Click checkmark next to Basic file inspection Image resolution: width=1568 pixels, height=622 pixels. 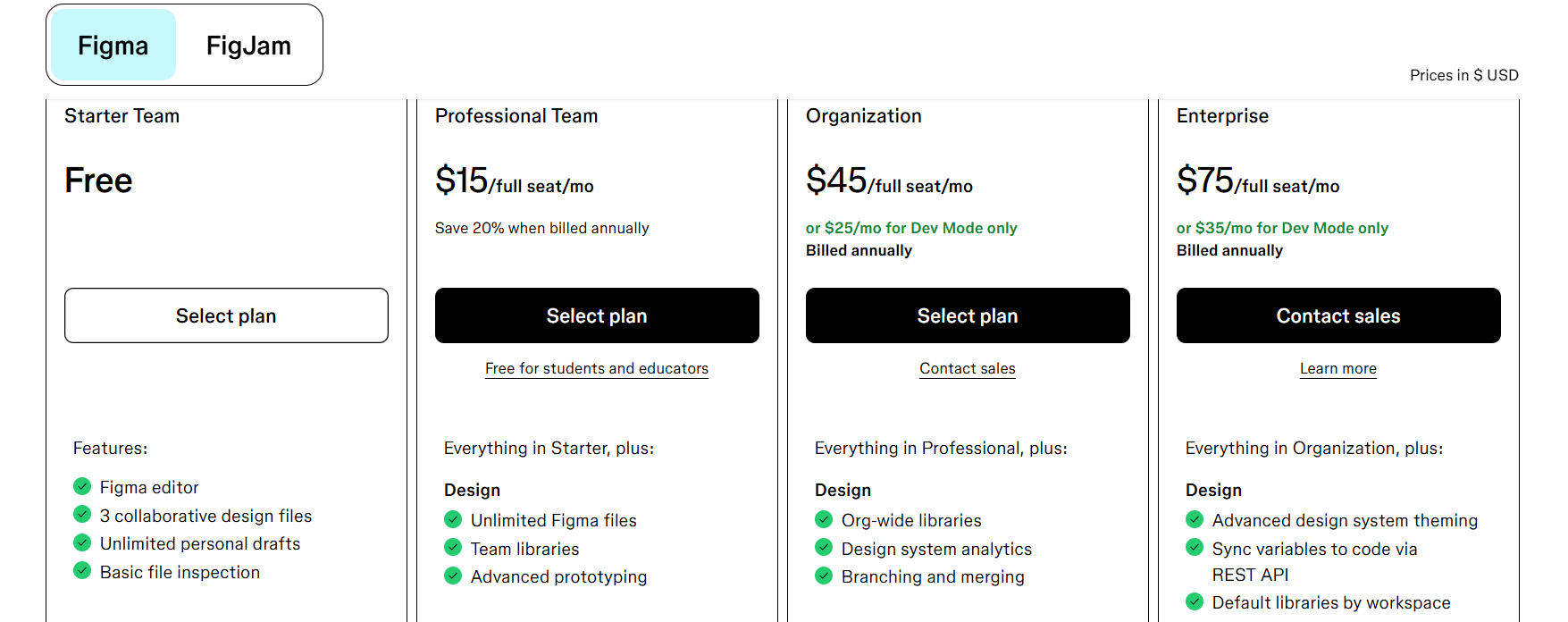[82, 570]
